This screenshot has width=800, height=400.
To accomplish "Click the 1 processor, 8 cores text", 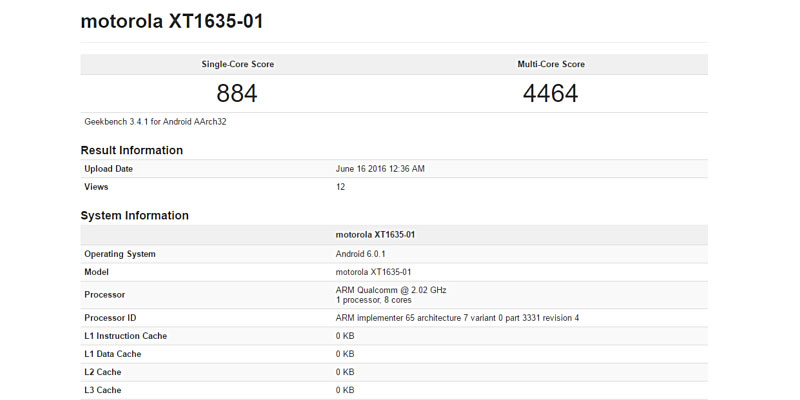I will coord(373,300).
